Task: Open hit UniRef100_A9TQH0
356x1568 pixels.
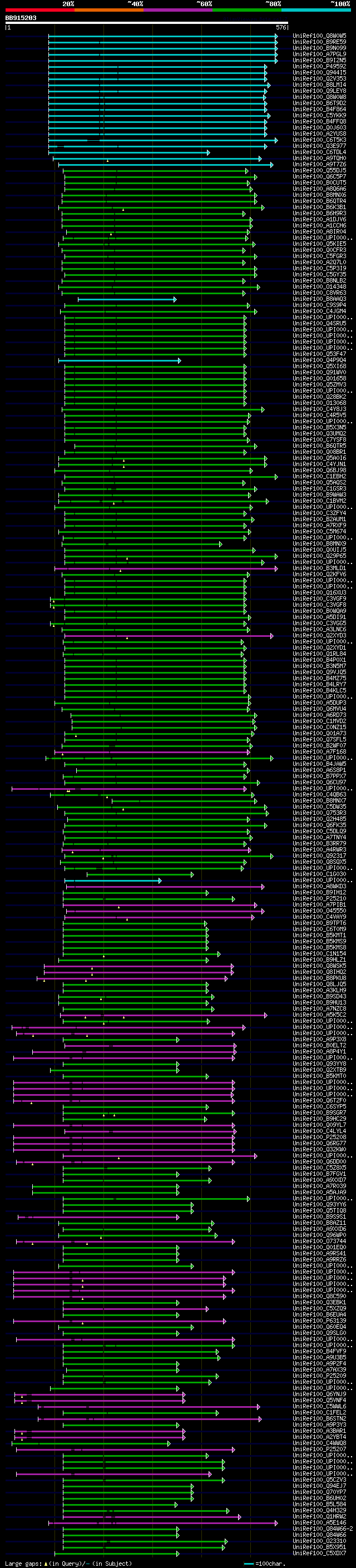Action: point(319,159)
